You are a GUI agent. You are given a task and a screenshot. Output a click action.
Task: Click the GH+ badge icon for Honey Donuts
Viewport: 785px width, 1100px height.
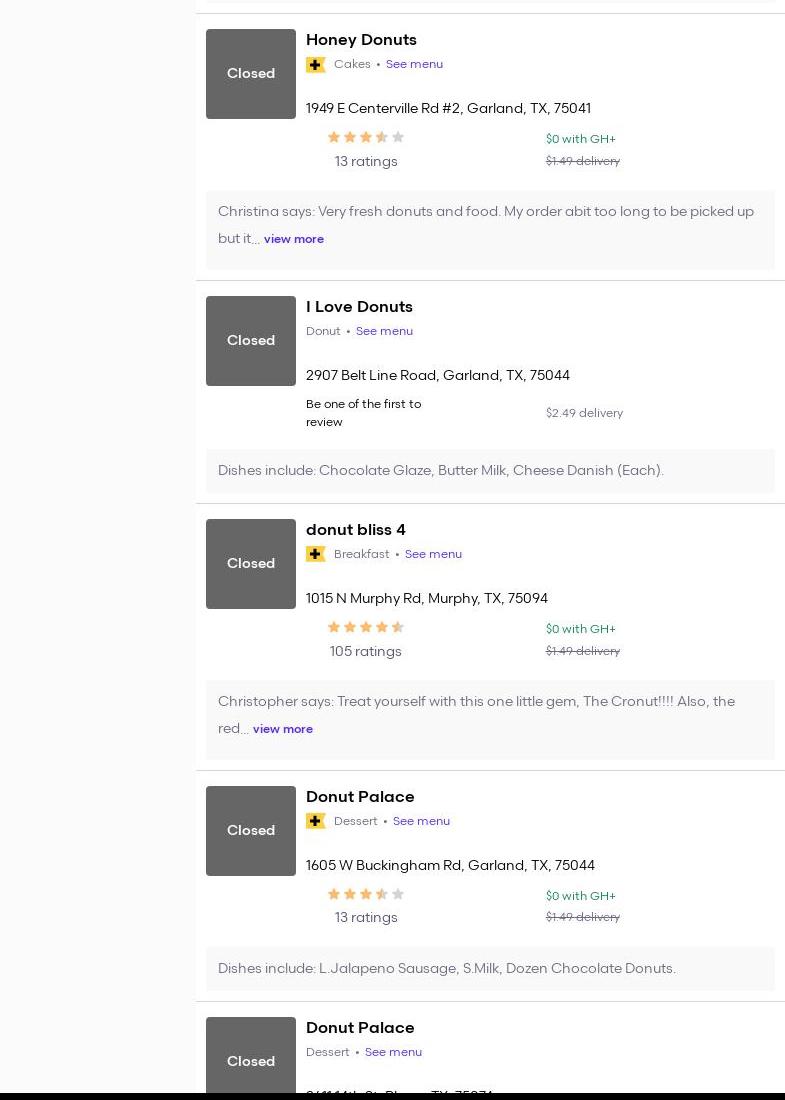tap(315, 65)
